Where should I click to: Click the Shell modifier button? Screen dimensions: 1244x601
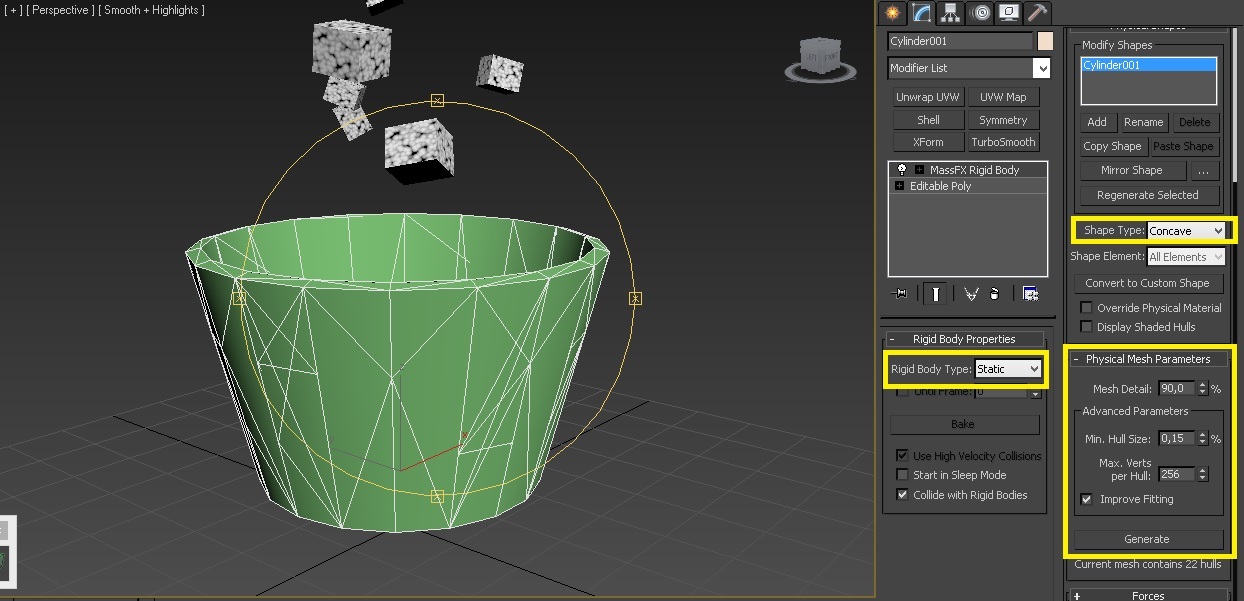coord(928,120)
